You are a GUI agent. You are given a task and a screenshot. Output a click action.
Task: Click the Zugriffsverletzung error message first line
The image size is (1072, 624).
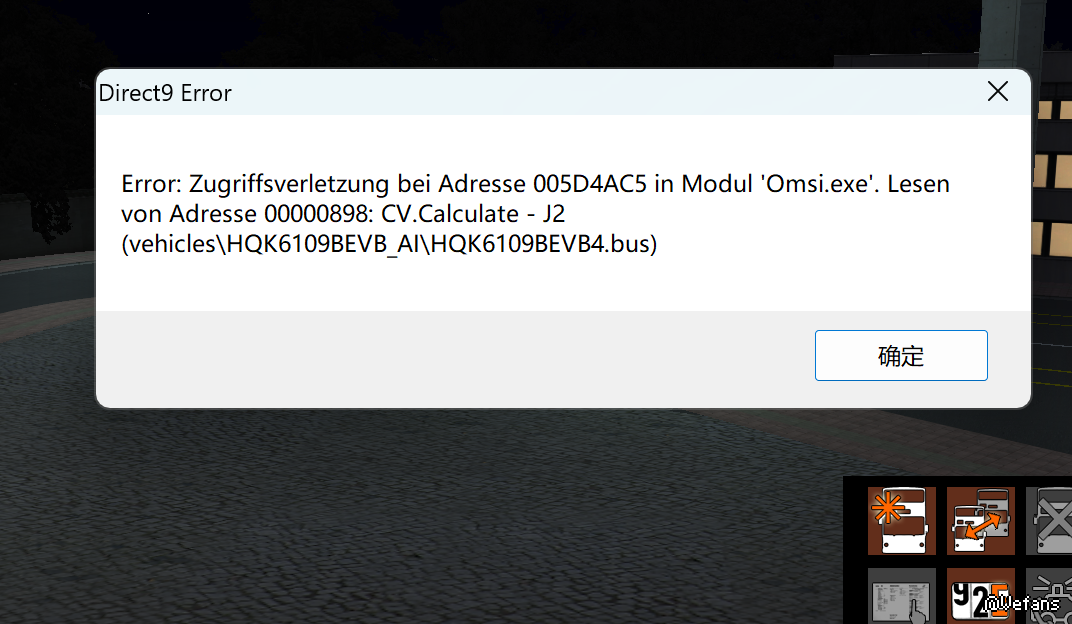(x=535, y=184)
